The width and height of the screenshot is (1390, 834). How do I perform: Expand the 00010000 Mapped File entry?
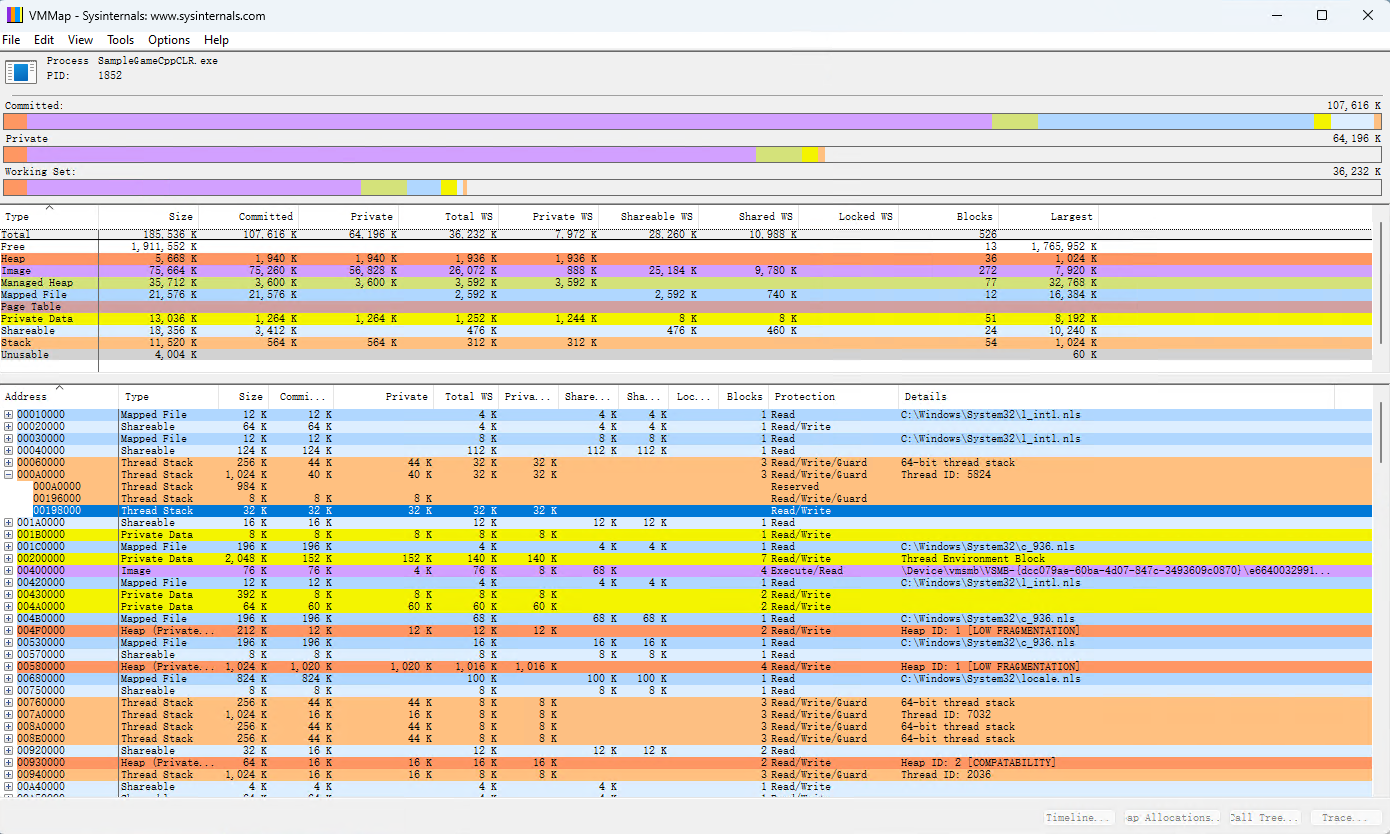coord(9,414)
